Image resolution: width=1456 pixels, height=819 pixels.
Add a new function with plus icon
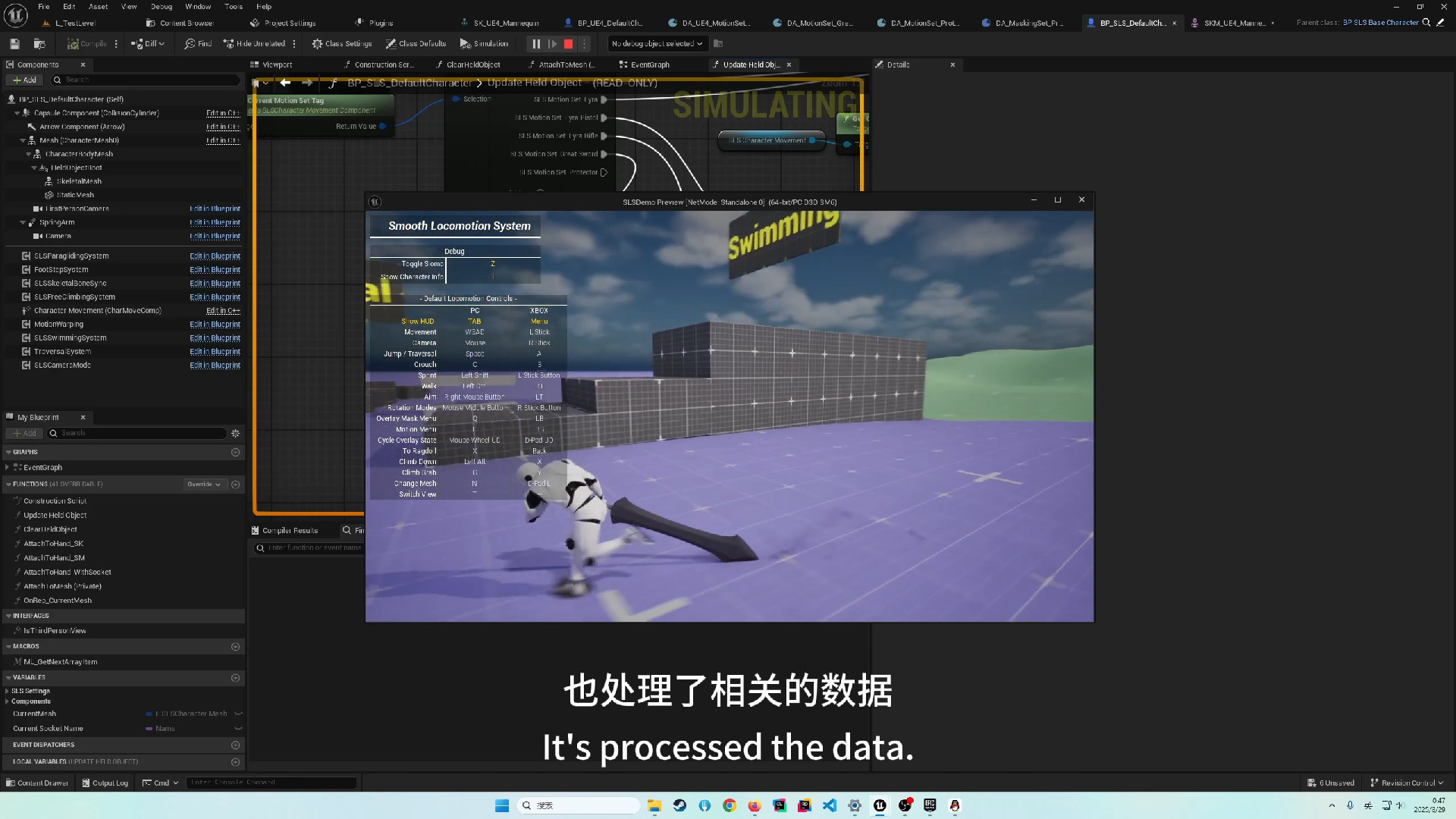click(x=236, y=485)
